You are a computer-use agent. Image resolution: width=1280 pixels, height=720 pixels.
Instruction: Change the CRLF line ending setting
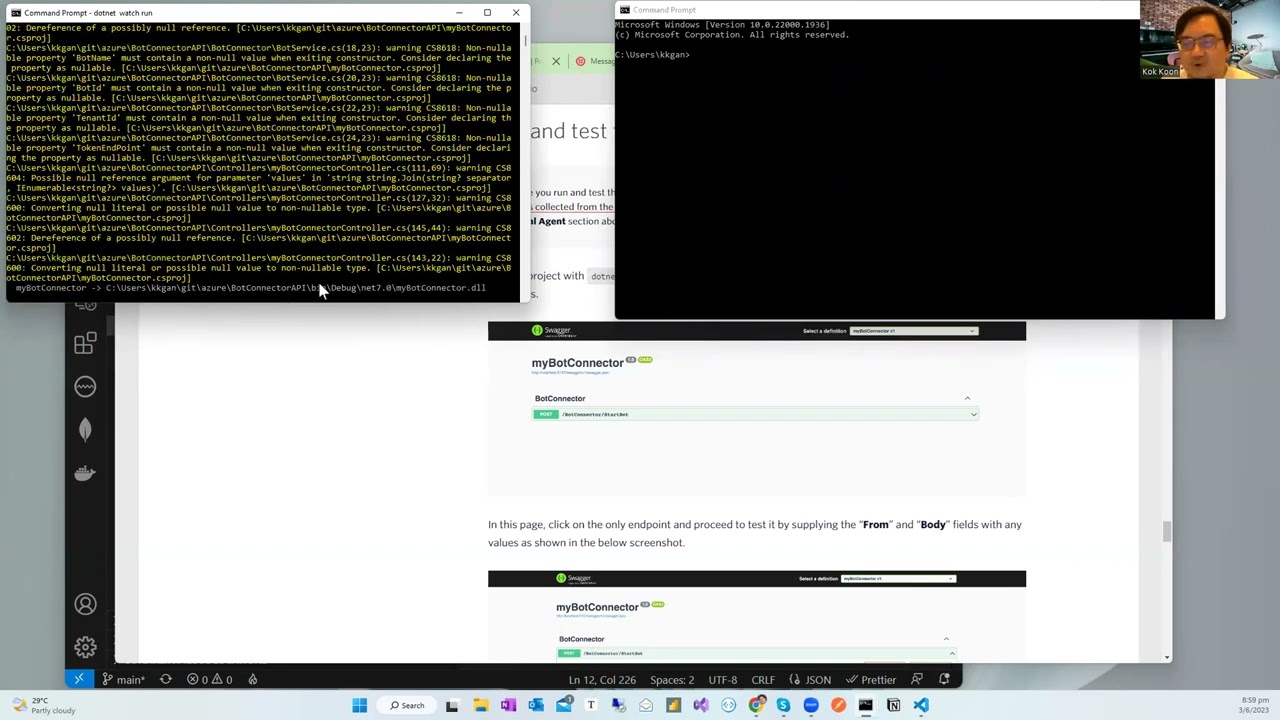point(763,679)
